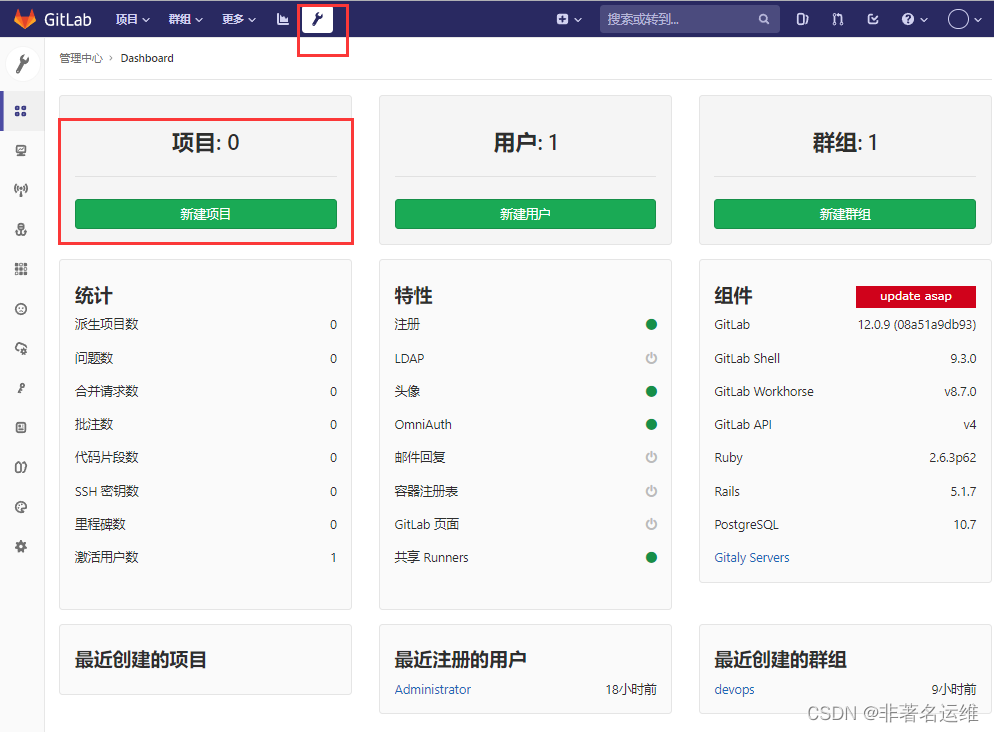Viewport: 994px width, 732px height.
Task: Open the to-do list icon
Action: (873, 20)
